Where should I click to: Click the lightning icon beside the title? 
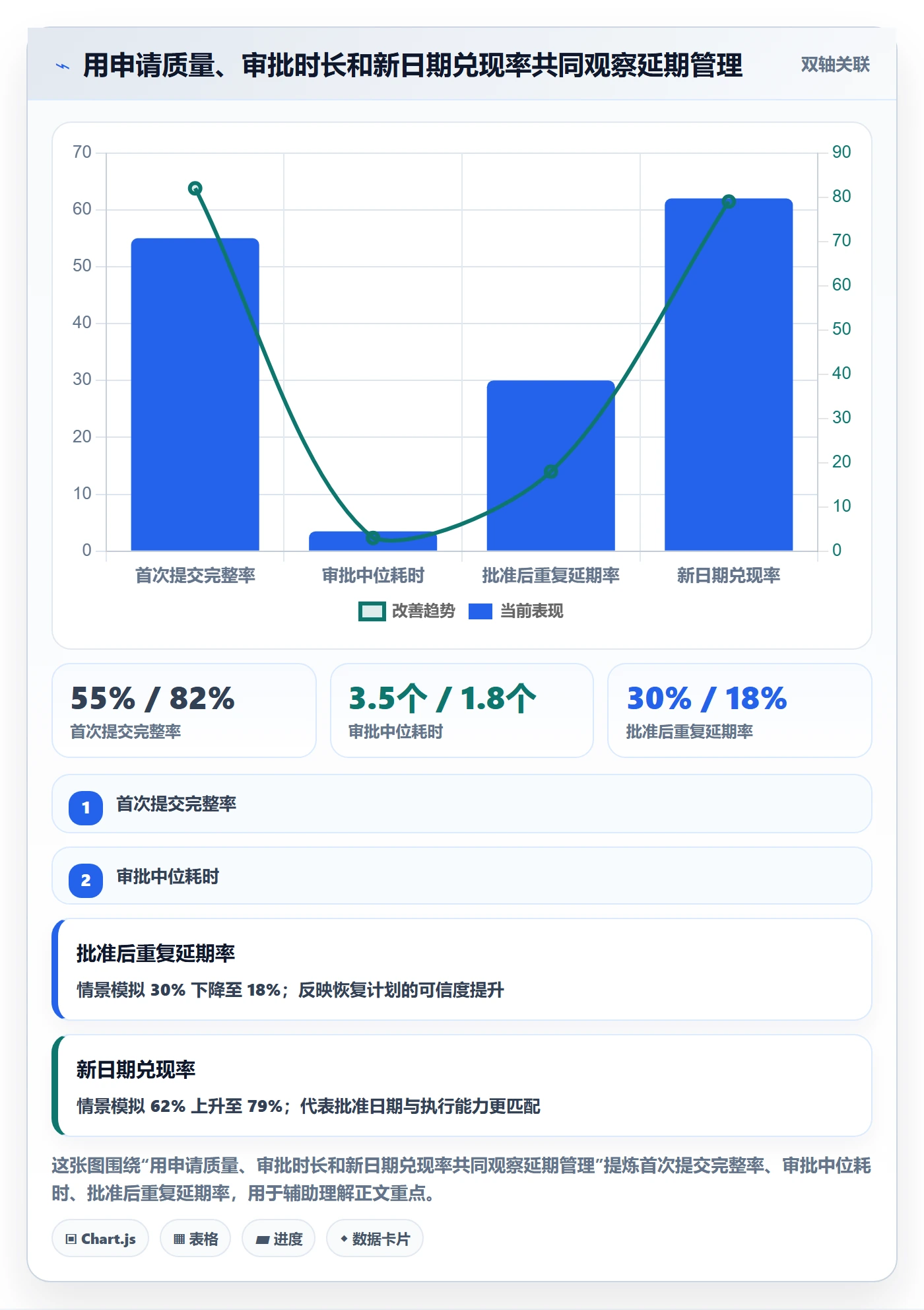tap(63, 66)
